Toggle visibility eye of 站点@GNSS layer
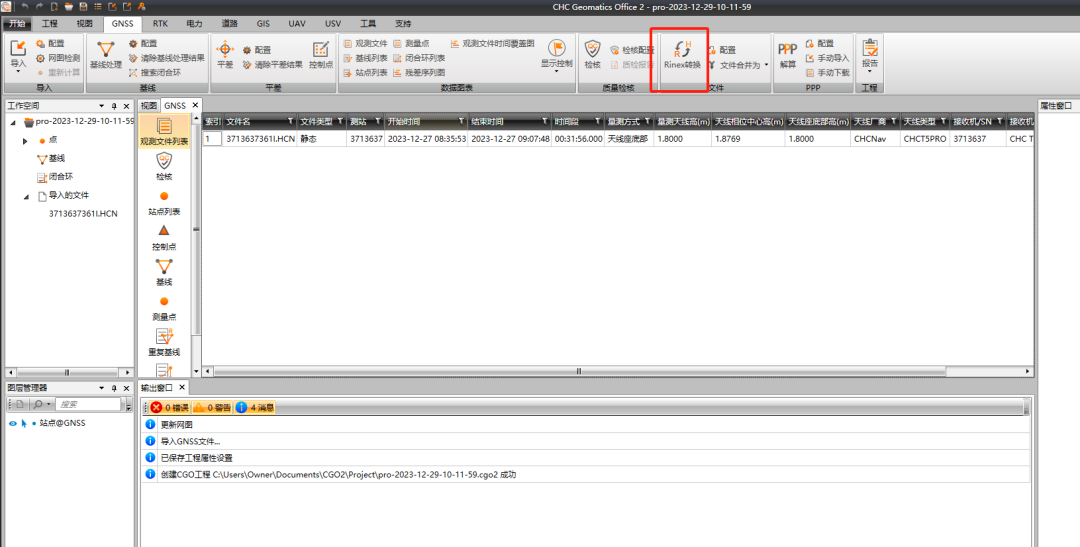1080x547 pixels. (x=12, y=423)
